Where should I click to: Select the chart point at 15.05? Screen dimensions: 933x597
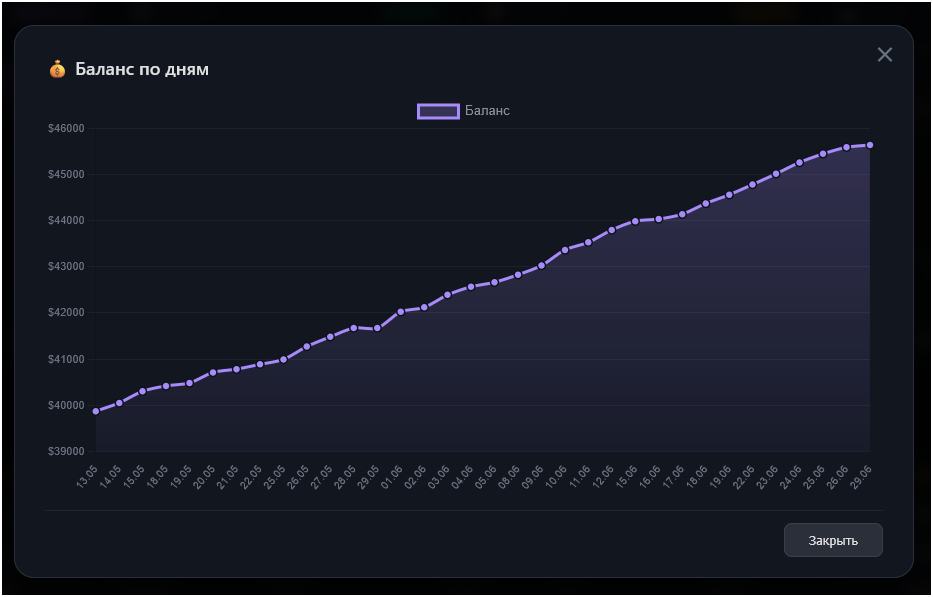point(143,391)
